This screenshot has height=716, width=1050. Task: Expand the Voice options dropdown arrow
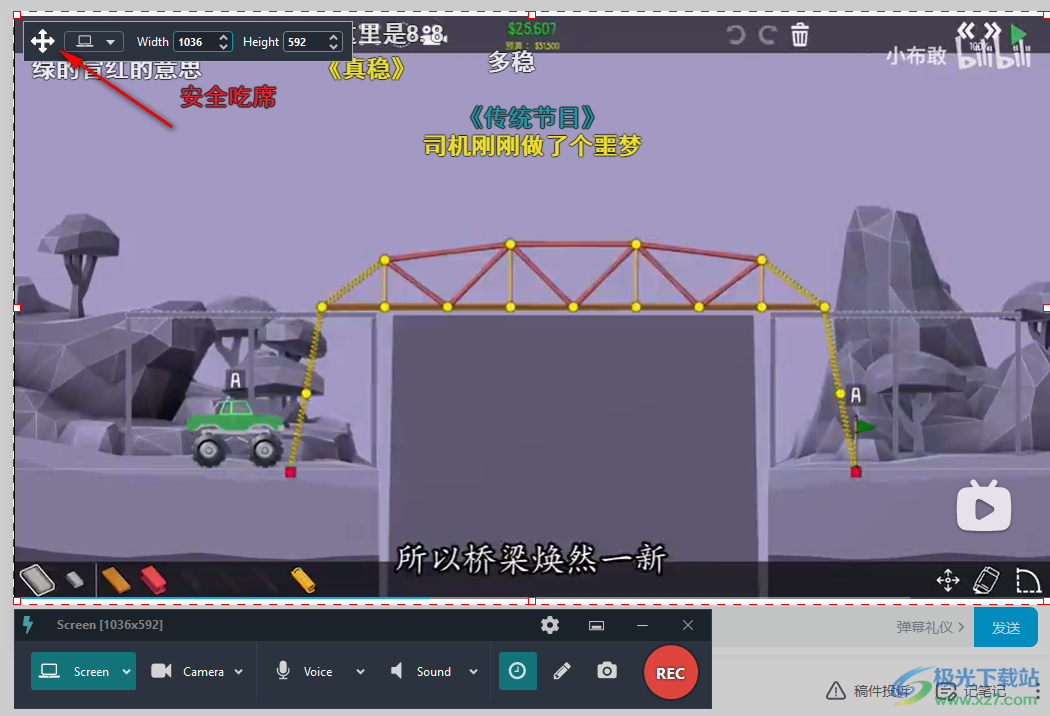[x=360, y=672]
